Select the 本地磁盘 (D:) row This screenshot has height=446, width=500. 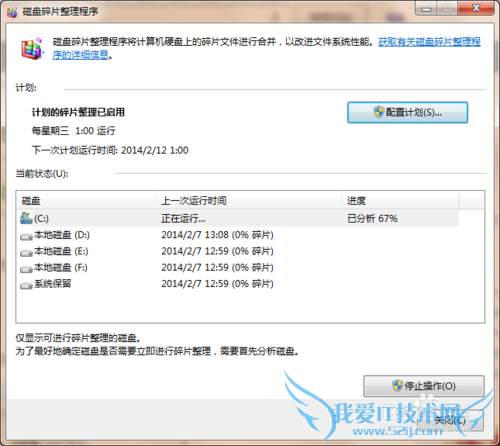click(x=239, y=235)
